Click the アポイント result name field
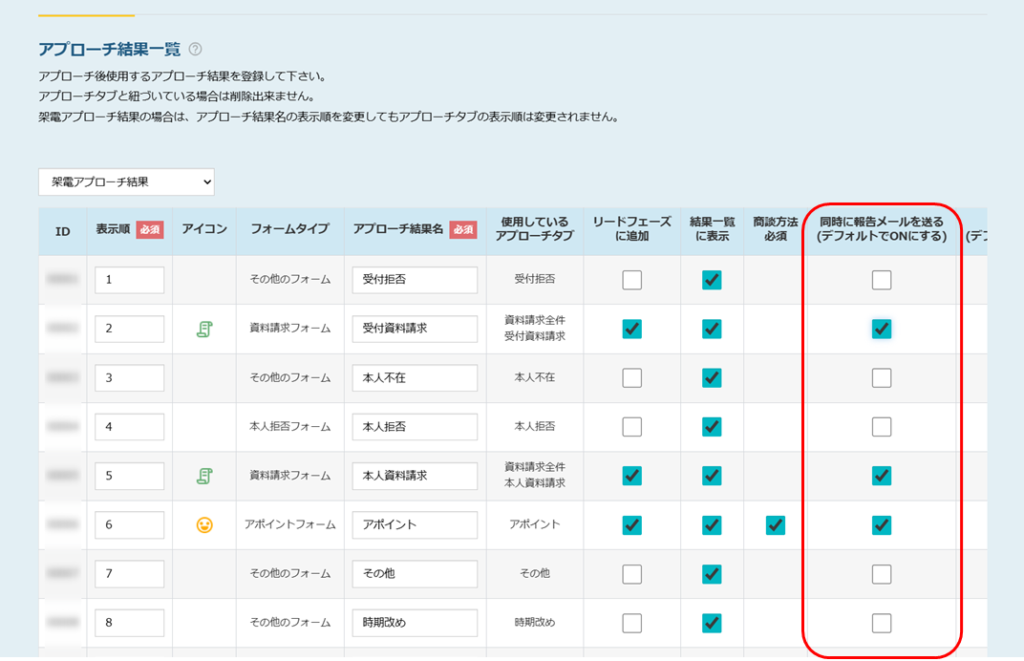The image size is (1024, 661). point(414,525)
